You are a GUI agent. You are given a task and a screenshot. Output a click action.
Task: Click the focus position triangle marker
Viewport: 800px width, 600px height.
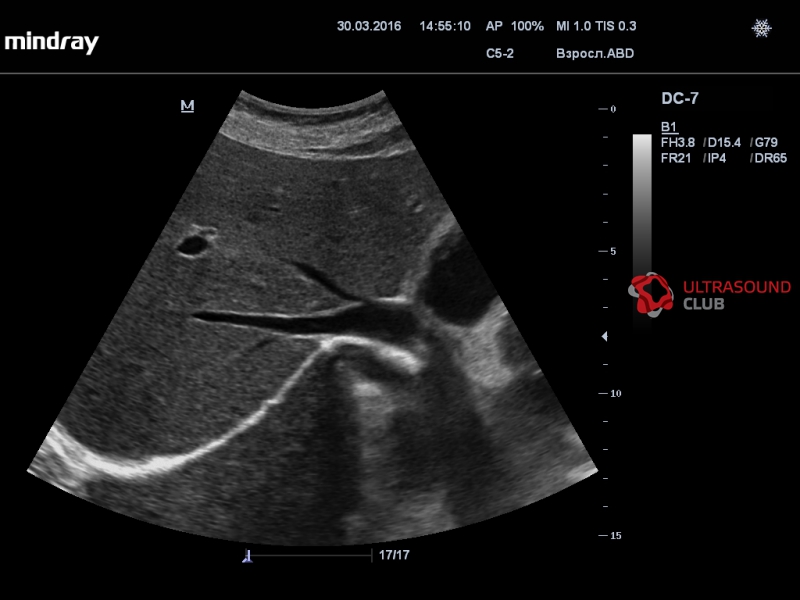(x=605, y=336)
